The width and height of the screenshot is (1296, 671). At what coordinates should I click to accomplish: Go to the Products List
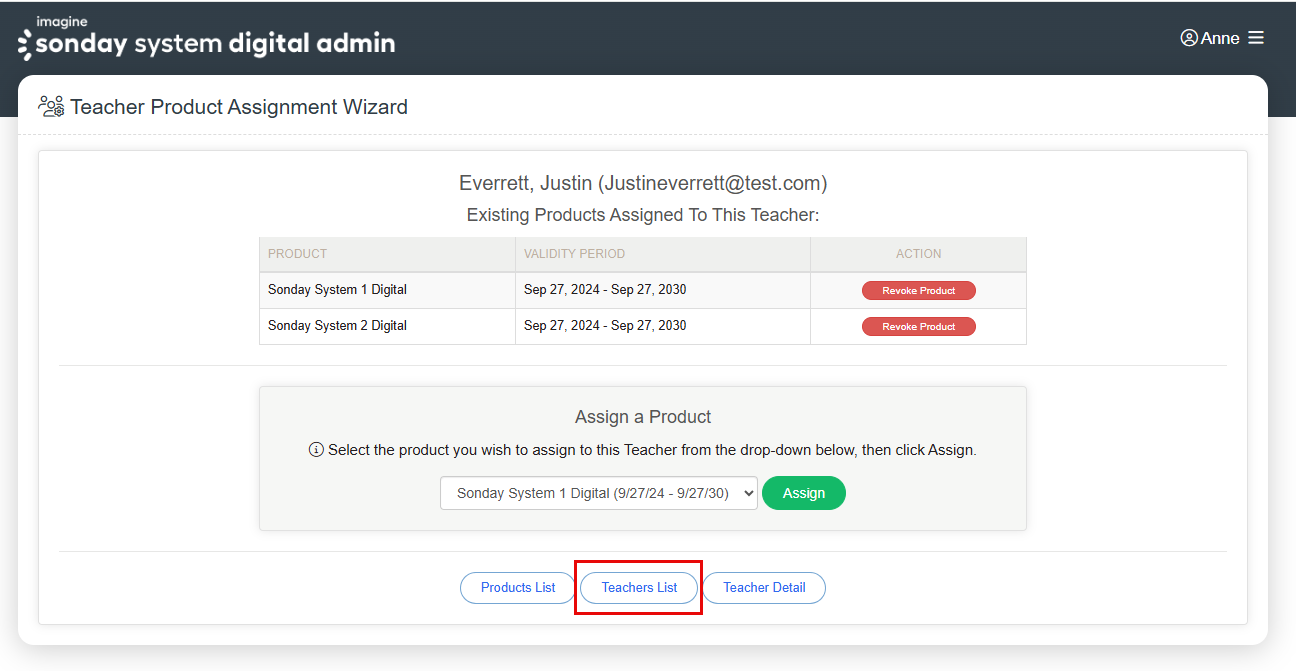pos(518,588)
